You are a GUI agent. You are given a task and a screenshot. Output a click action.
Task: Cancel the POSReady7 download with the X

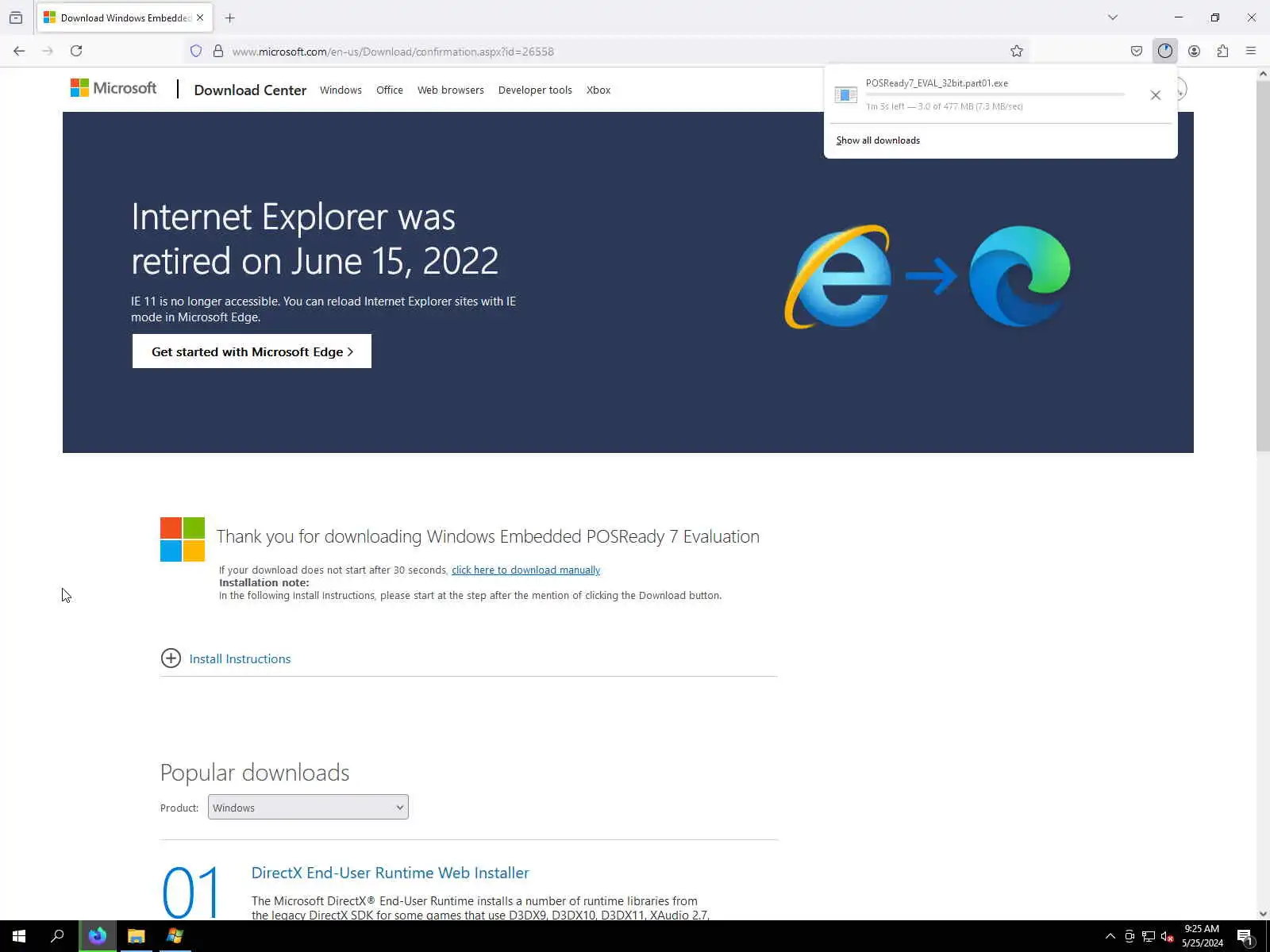pyautogui.click(x=1156, y=95)
